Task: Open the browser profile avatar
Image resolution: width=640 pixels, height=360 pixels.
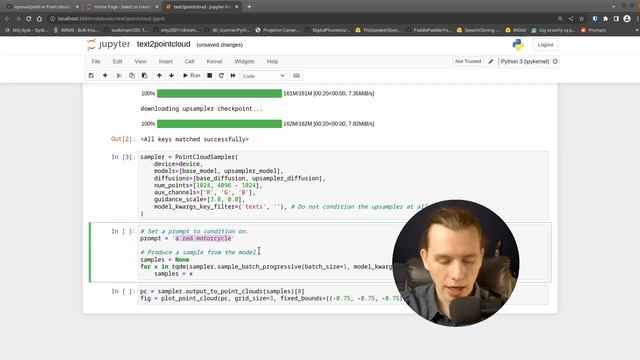Action: pyautogui.click(x=627, y=19)
